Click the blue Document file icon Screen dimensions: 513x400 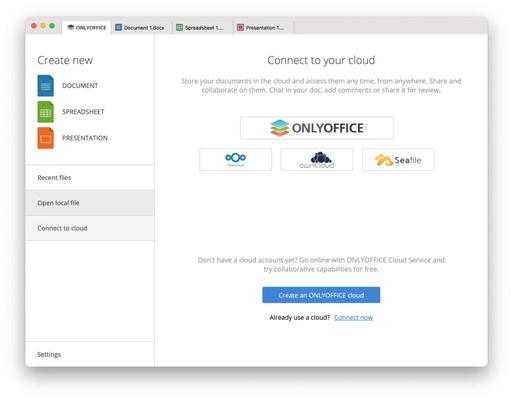[45, 86]
